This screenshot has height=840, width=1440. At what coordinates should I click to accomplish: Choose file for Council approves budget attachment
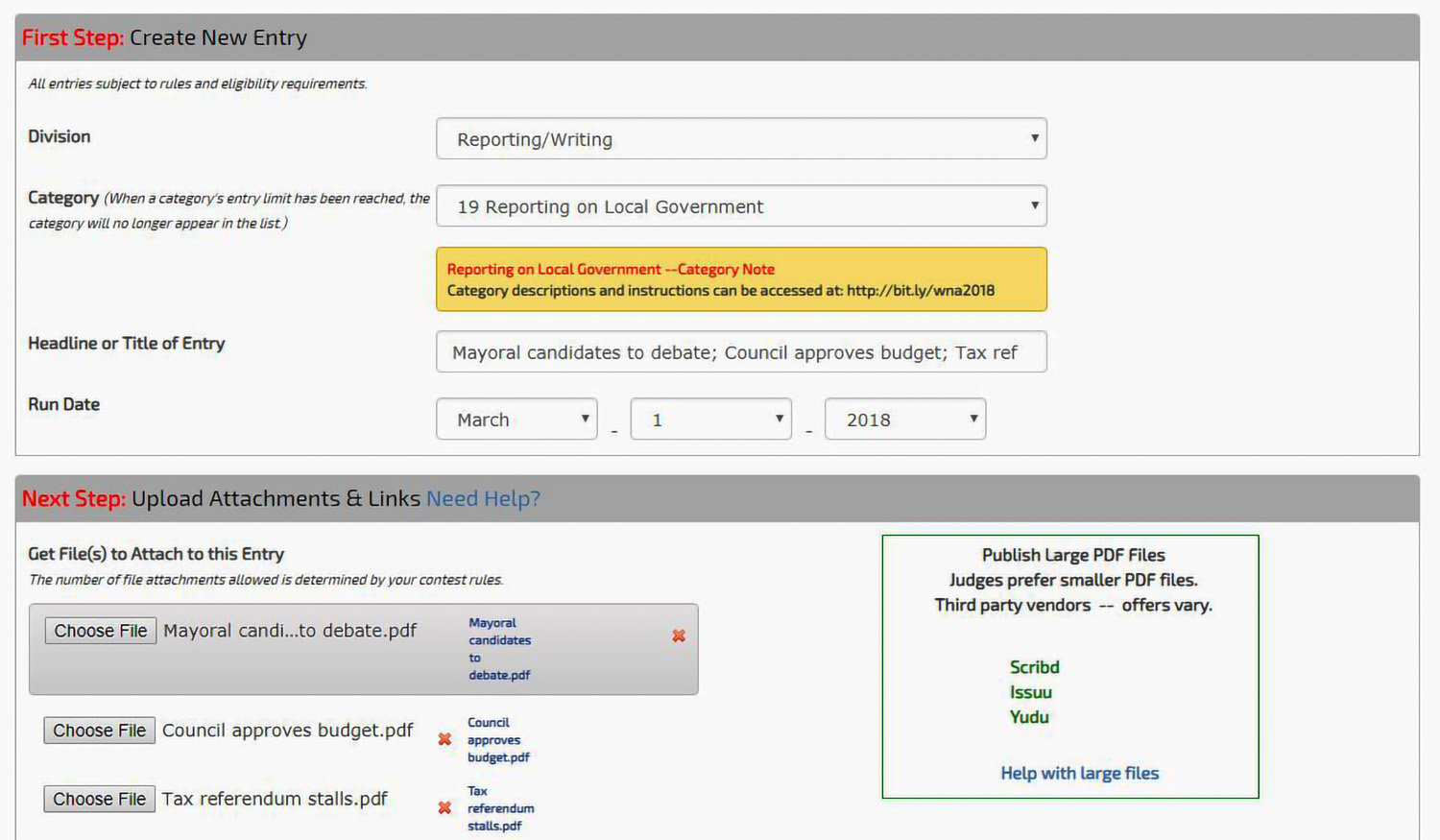pos(100,731)
